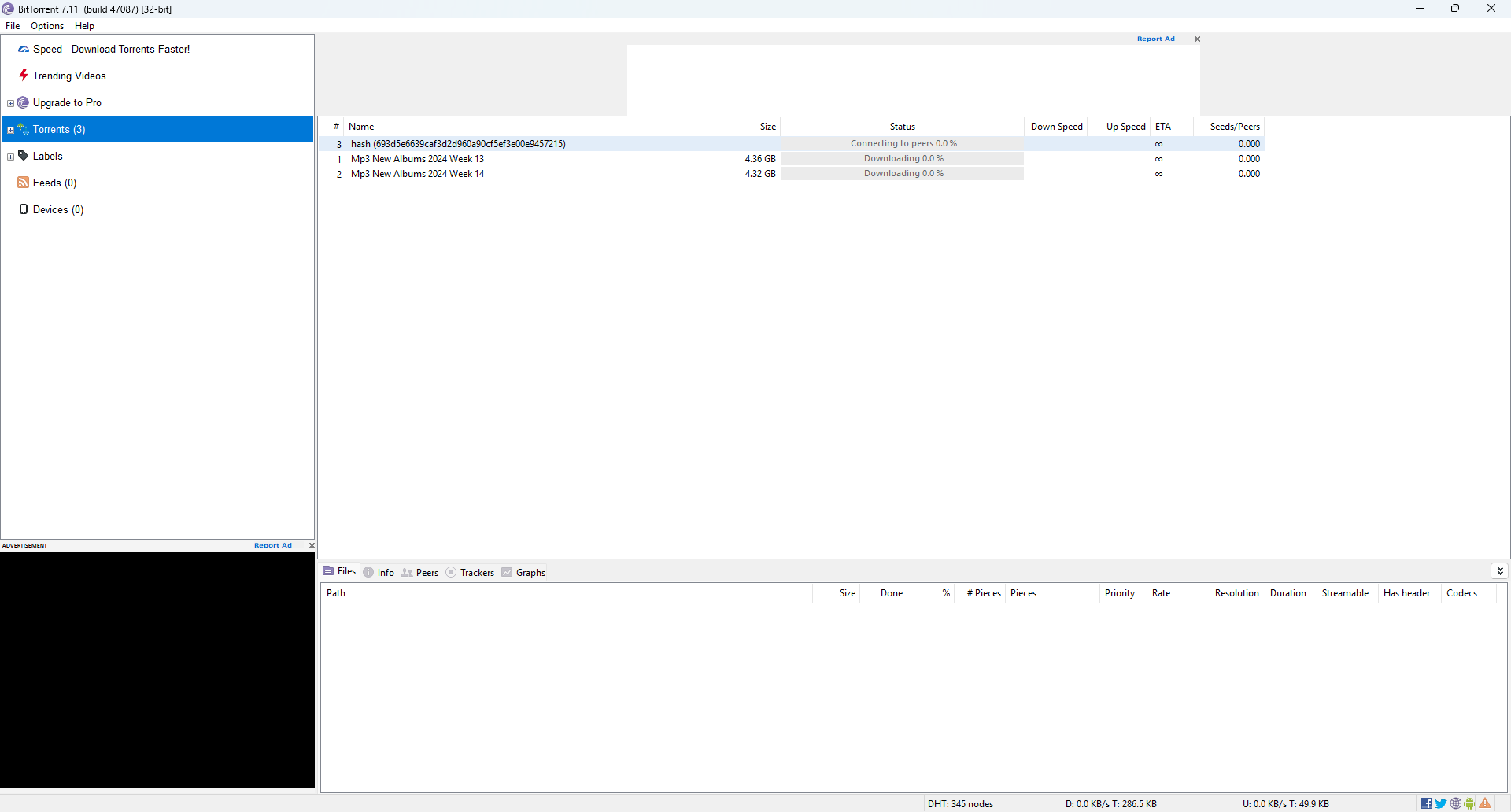Click progress bar of Week 14 torrent
This screenshot has height=812, width=1511.
tap(902, 174)
